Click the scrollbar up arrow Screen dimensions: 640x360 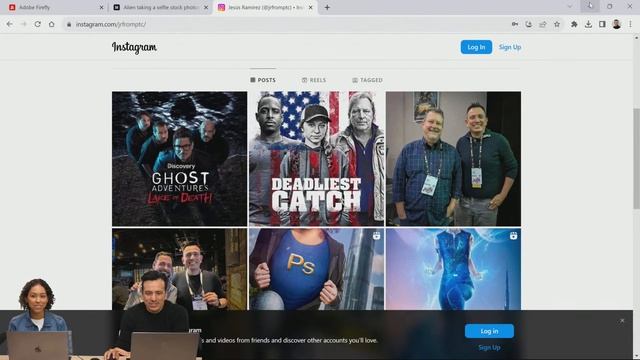(x=636, y=38)
